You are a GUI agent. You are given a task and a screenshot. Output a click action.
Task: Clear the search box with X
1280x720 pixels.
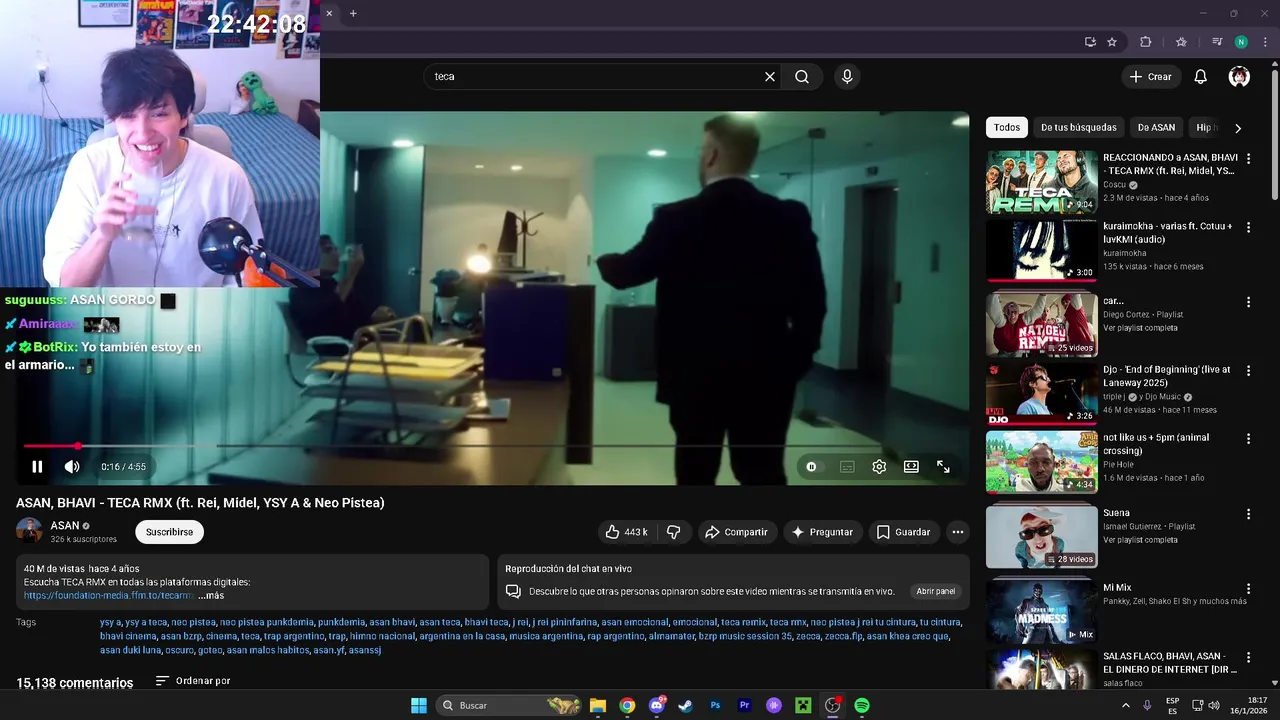770,76
